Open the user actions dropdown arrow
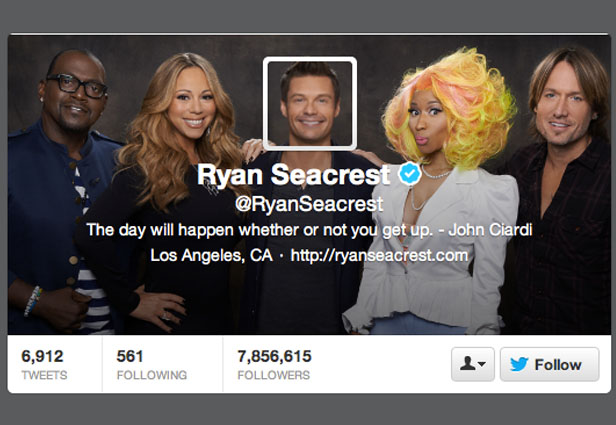This screenshot has height=425, width=616. click(x=482, y=364)
